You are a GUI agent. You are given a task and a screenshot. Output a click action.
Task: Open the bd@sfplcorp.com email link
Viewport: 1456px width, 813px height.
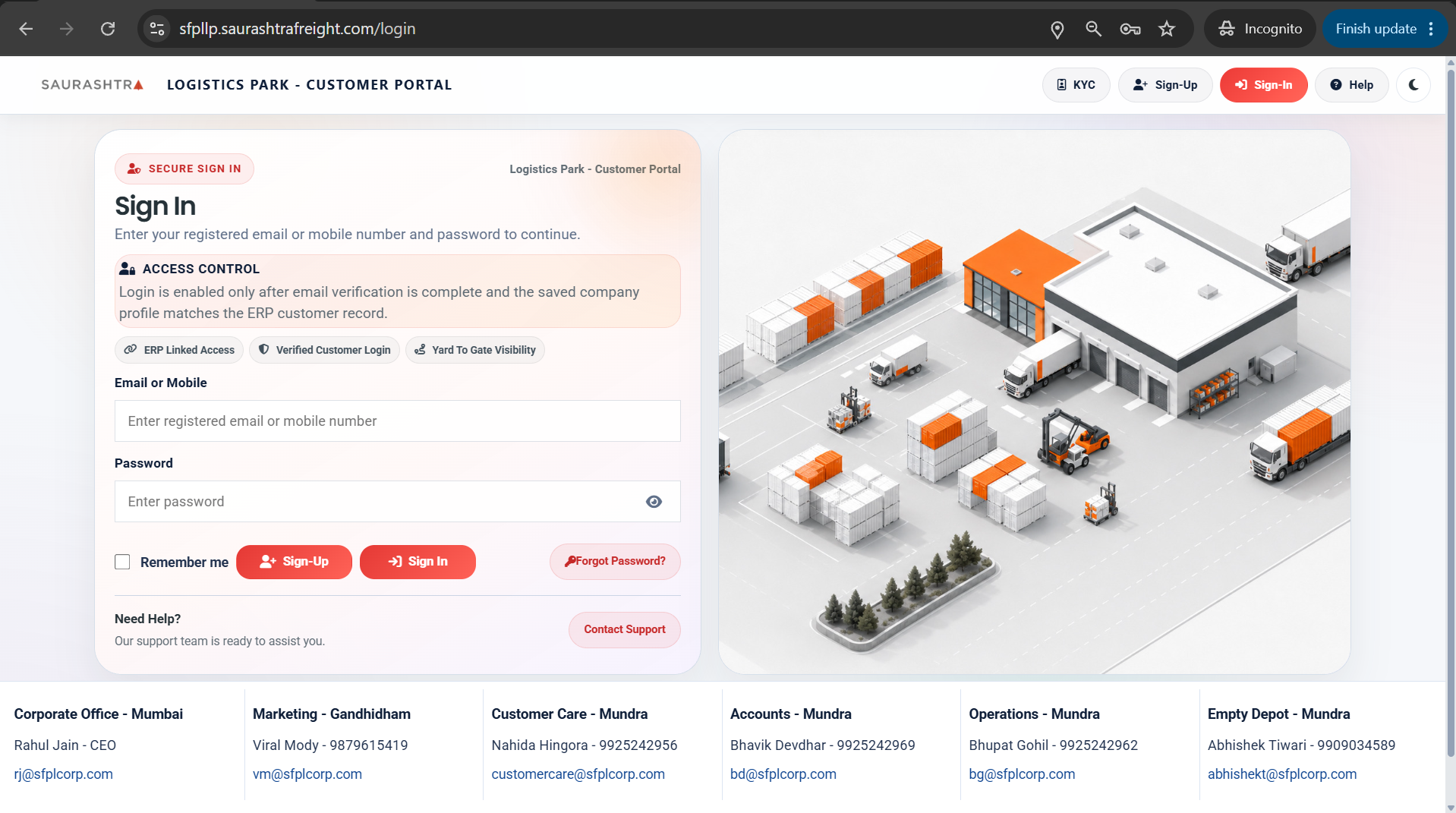783,774
